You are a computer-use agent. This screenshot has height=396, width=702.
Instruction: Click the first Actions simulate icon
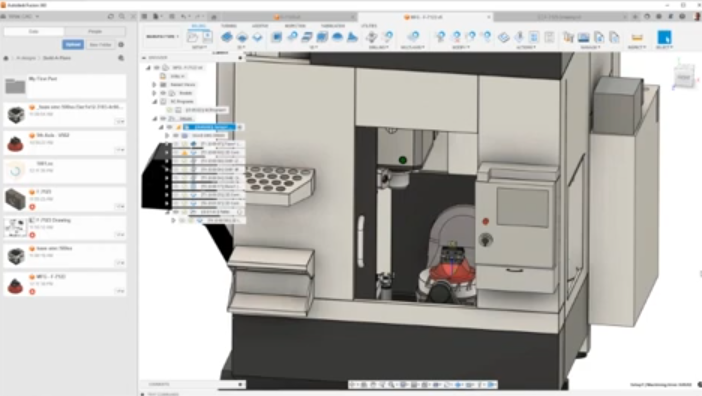point(504,37)
